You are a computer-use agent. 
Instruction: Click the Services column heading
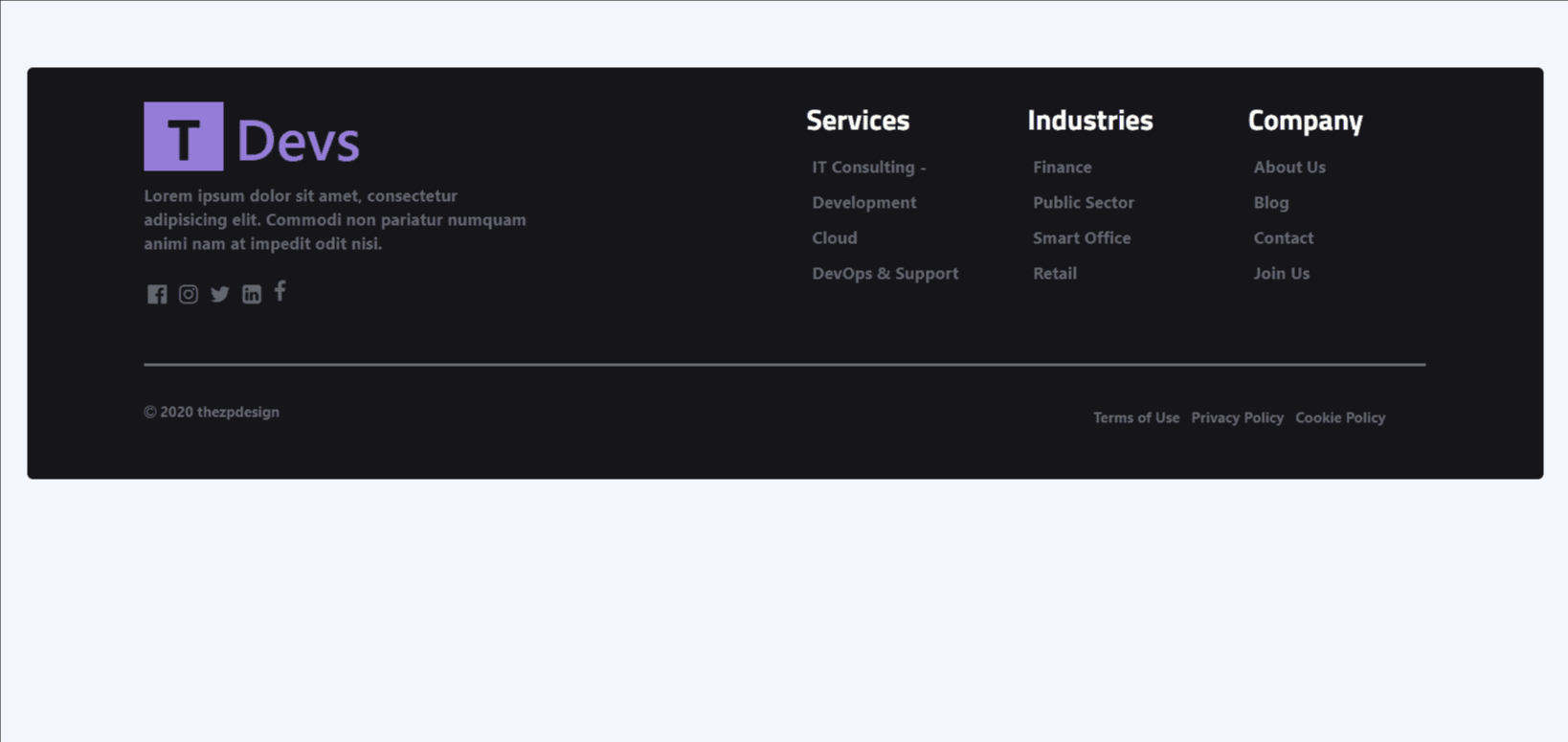[858, 121]
